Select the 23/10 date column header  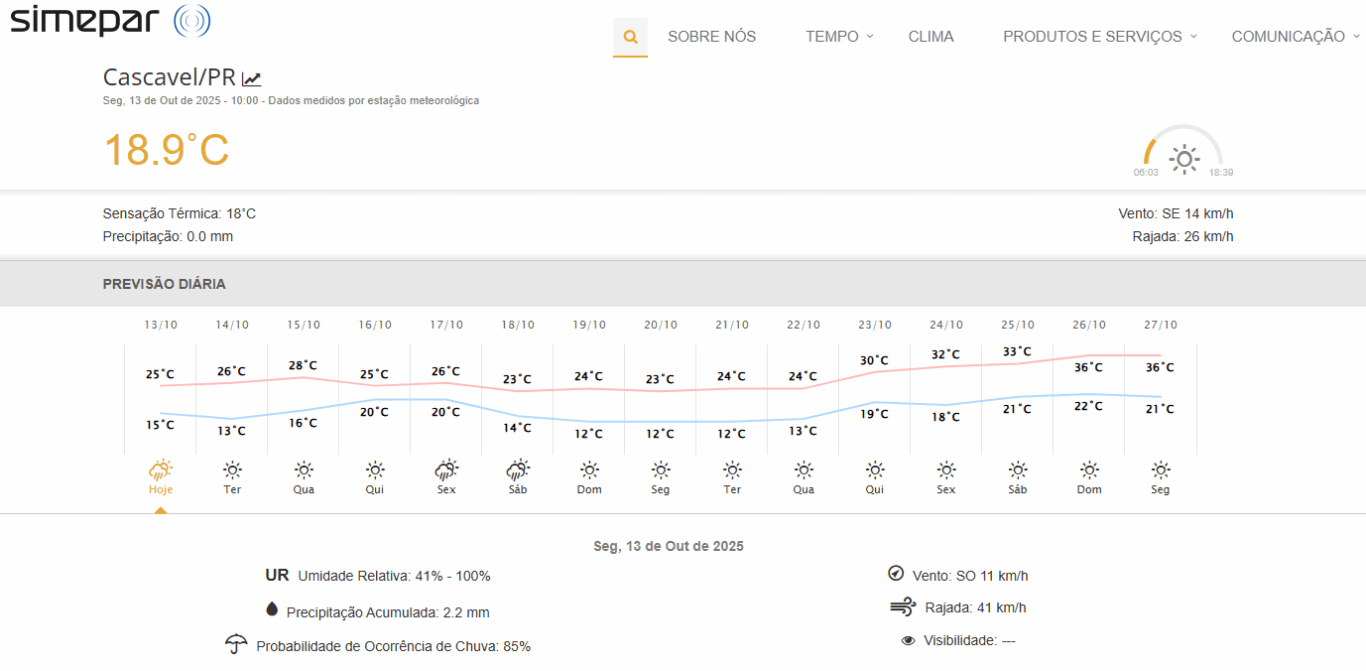[x=874, y=325]
